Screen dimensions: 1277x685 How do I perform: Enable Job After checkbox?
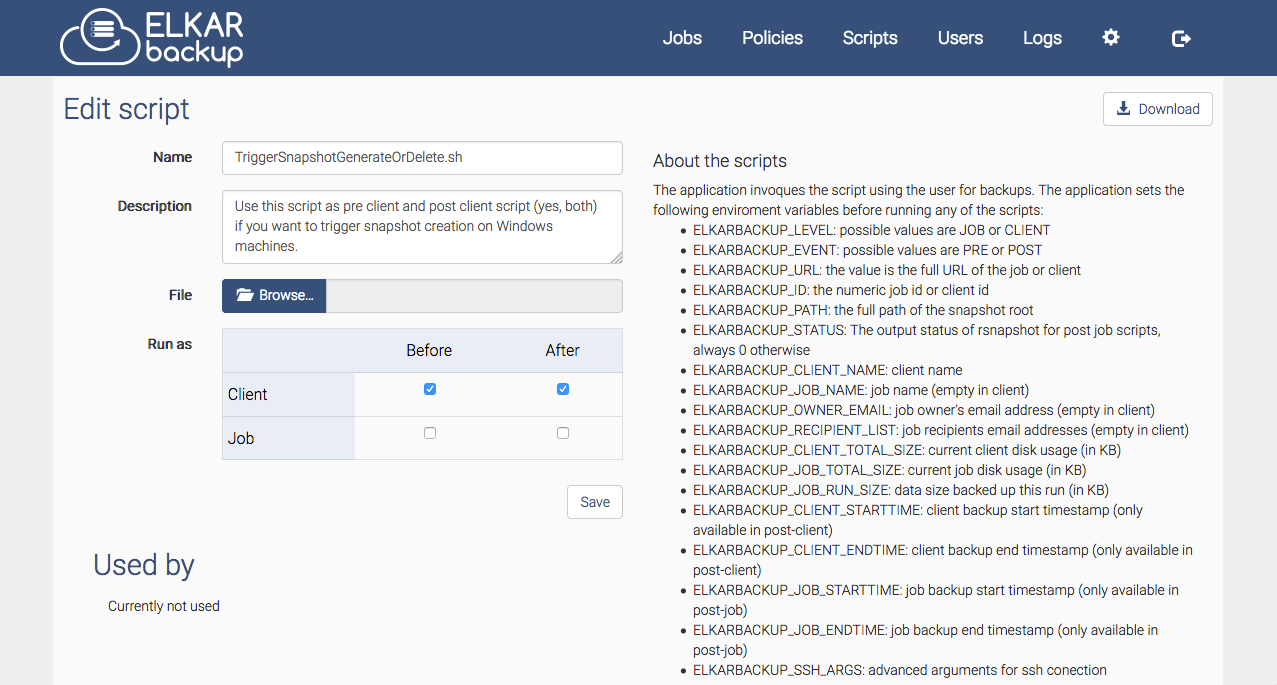coord(563,433)
